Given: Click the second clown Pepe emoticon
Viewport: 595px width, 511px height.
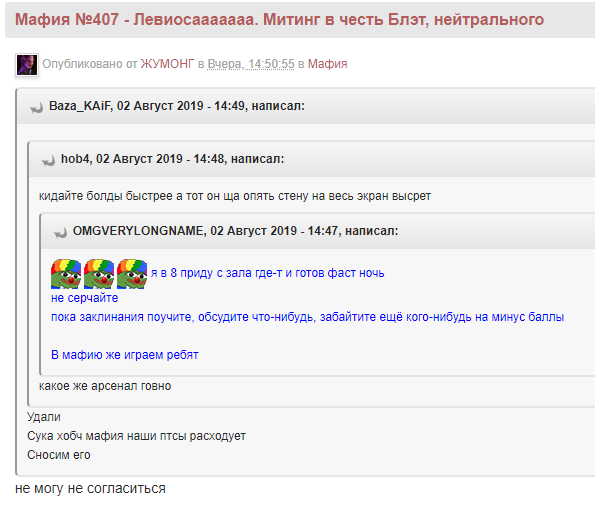Looking at the screenshot, I should click(99, 274).
